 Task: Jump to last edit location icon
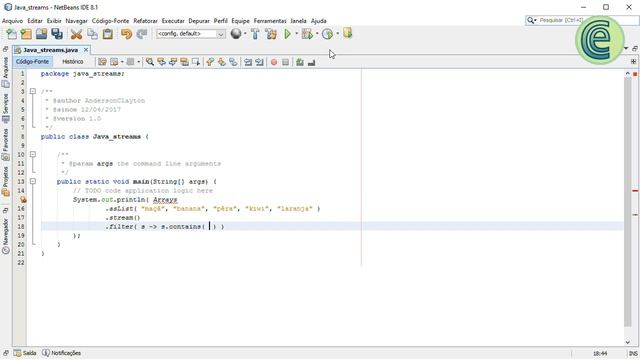pyautogui.click(x=102, y=62)
